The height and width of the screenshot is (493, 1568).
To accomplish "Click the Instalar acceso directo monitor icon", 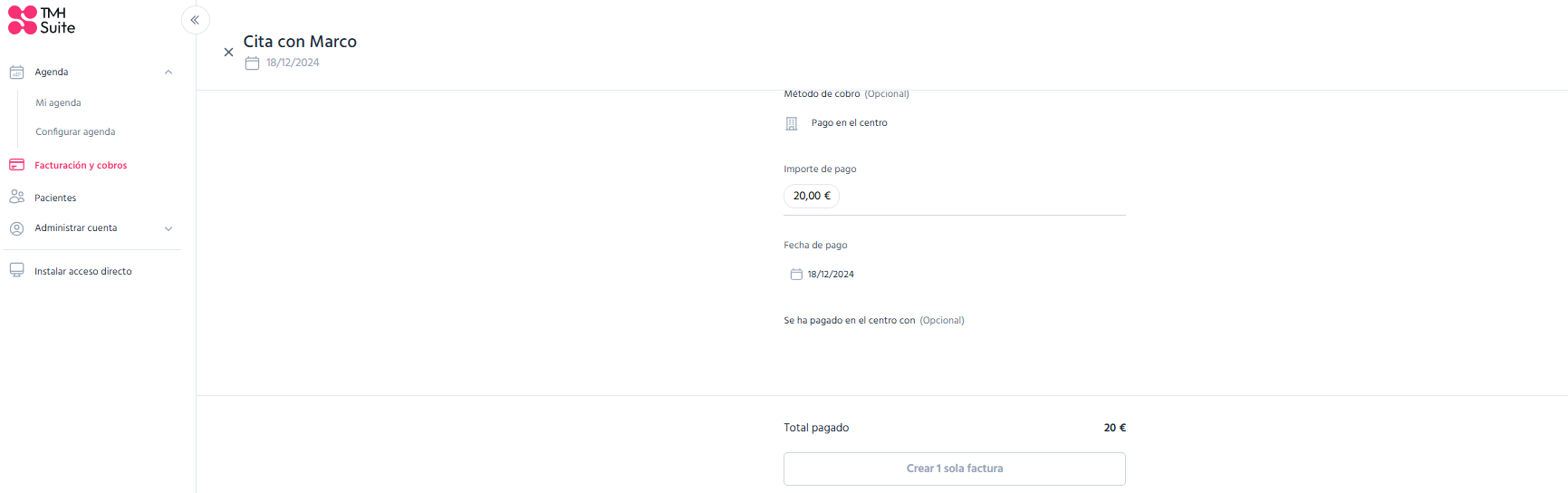I will coord(16,271).
